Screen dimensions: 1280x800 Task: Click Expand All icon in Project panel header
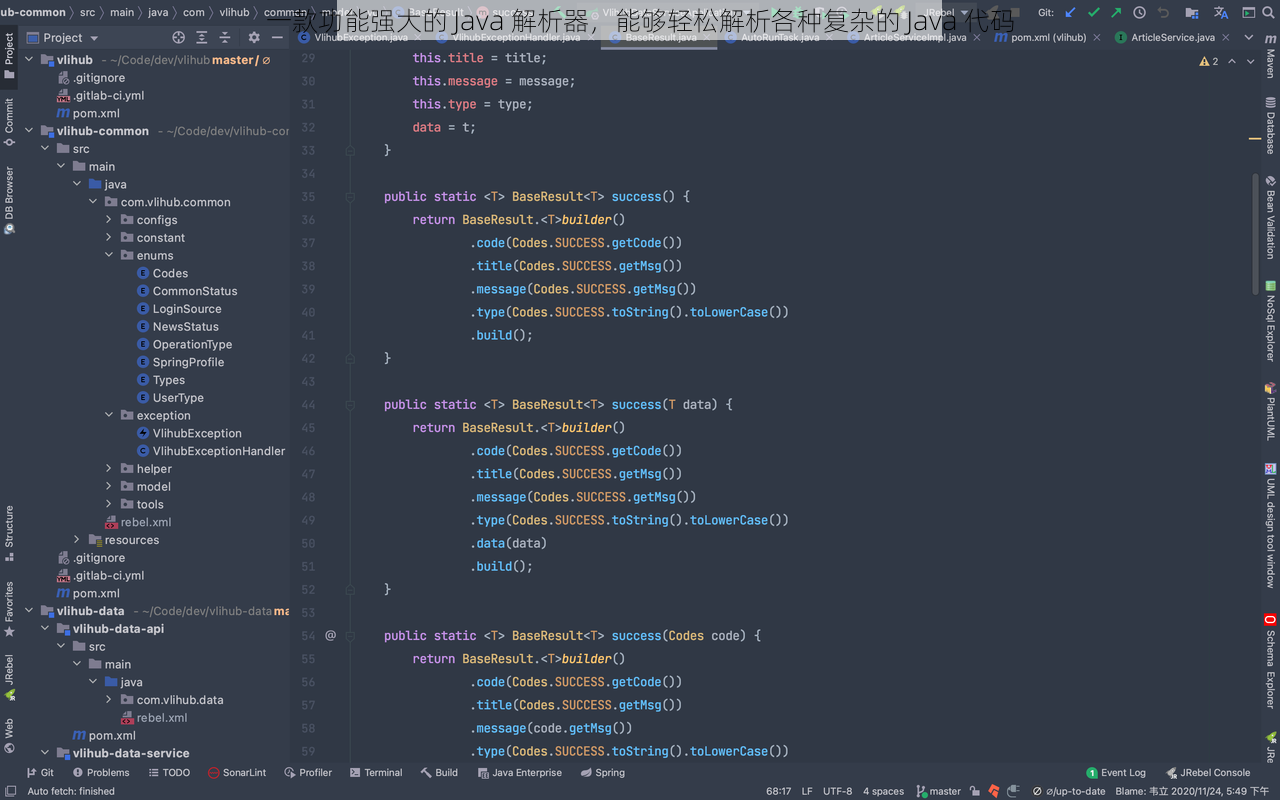(x=202, y=37)
